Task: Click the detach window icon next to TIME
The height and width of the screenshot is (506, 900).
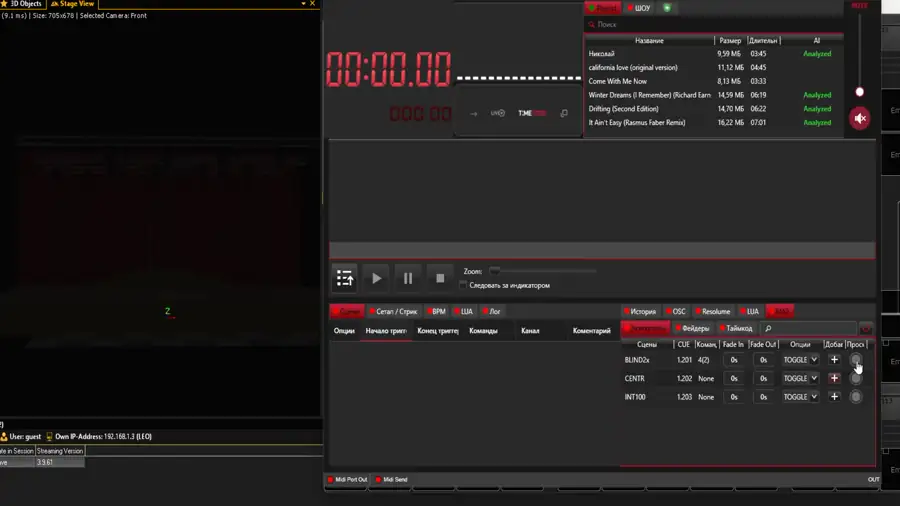Action: (x=564, y=113)
